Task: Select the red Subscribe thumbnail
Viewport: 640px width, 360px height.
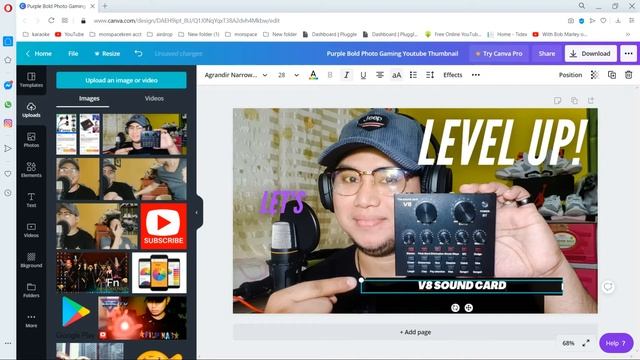Action: [163, 226]
